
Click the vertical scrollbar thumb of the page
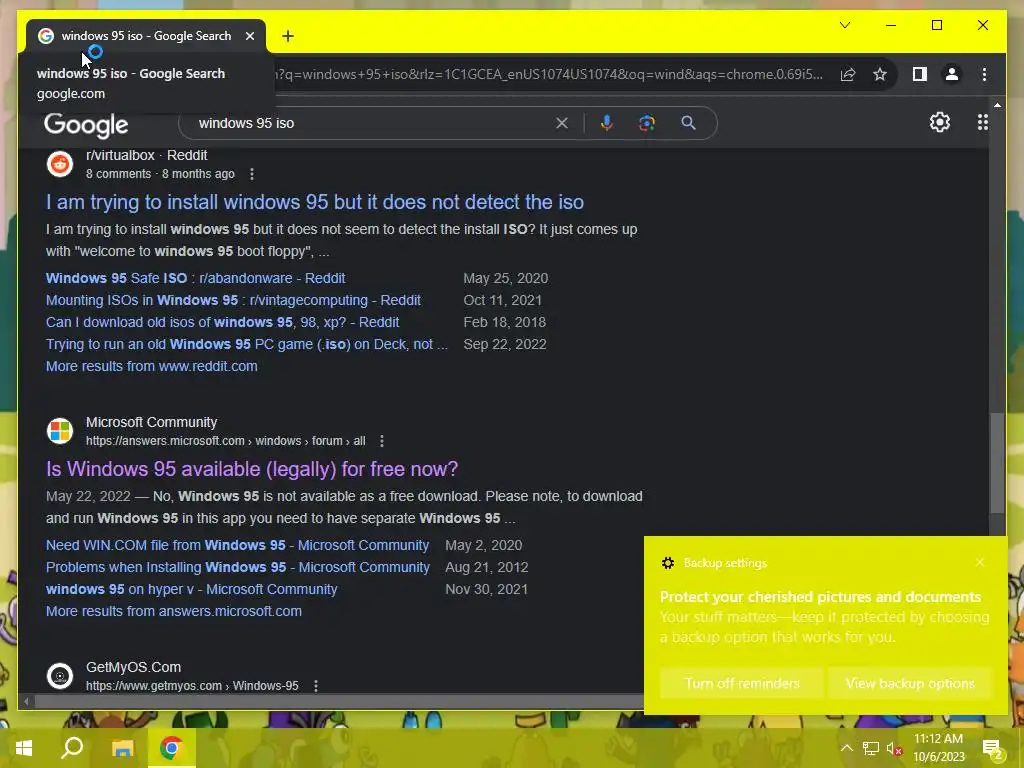pyautogui.click(x=997, y=463)
